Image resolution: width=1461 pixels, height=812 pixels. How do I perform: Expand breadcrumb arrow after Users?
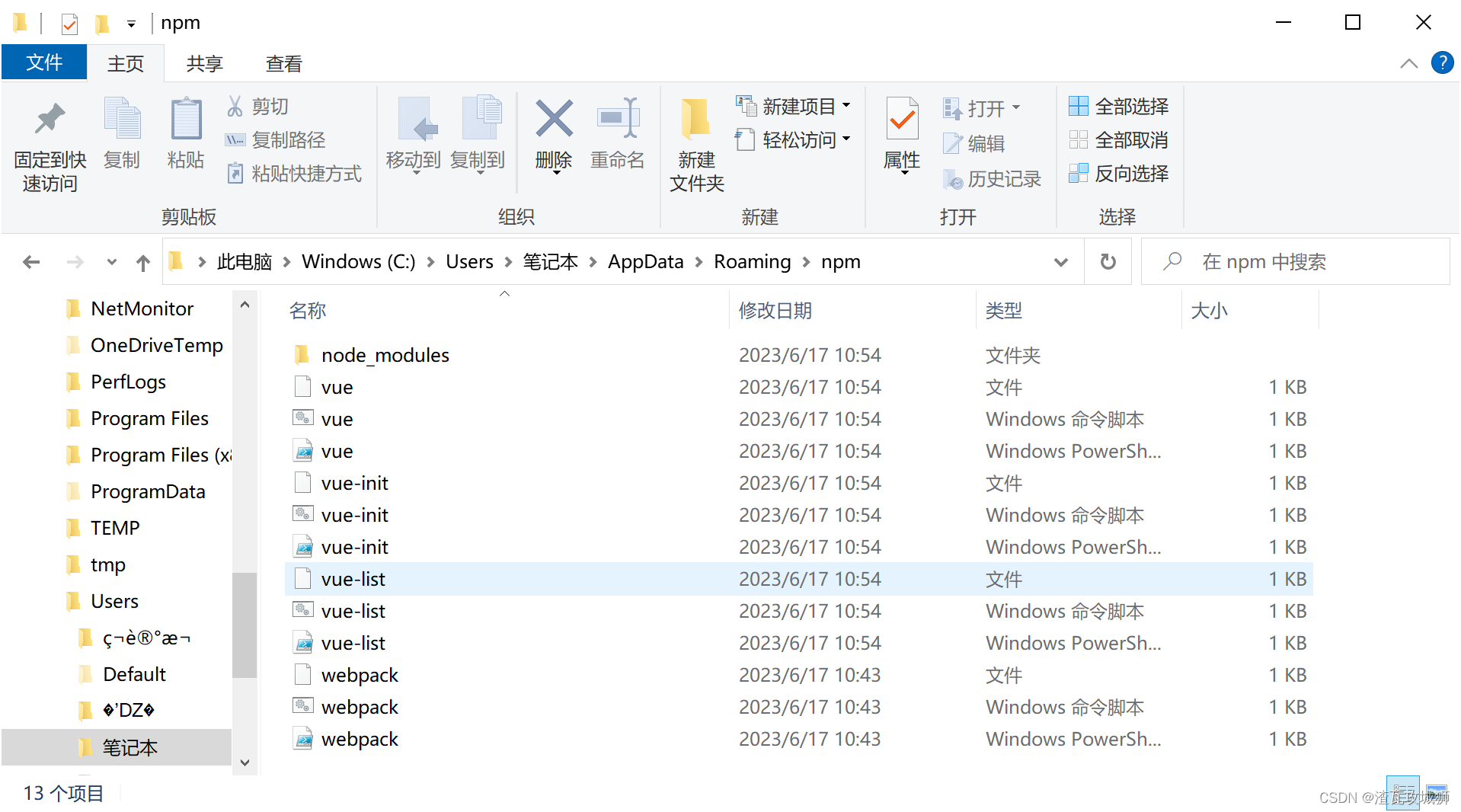pos(508,262)
